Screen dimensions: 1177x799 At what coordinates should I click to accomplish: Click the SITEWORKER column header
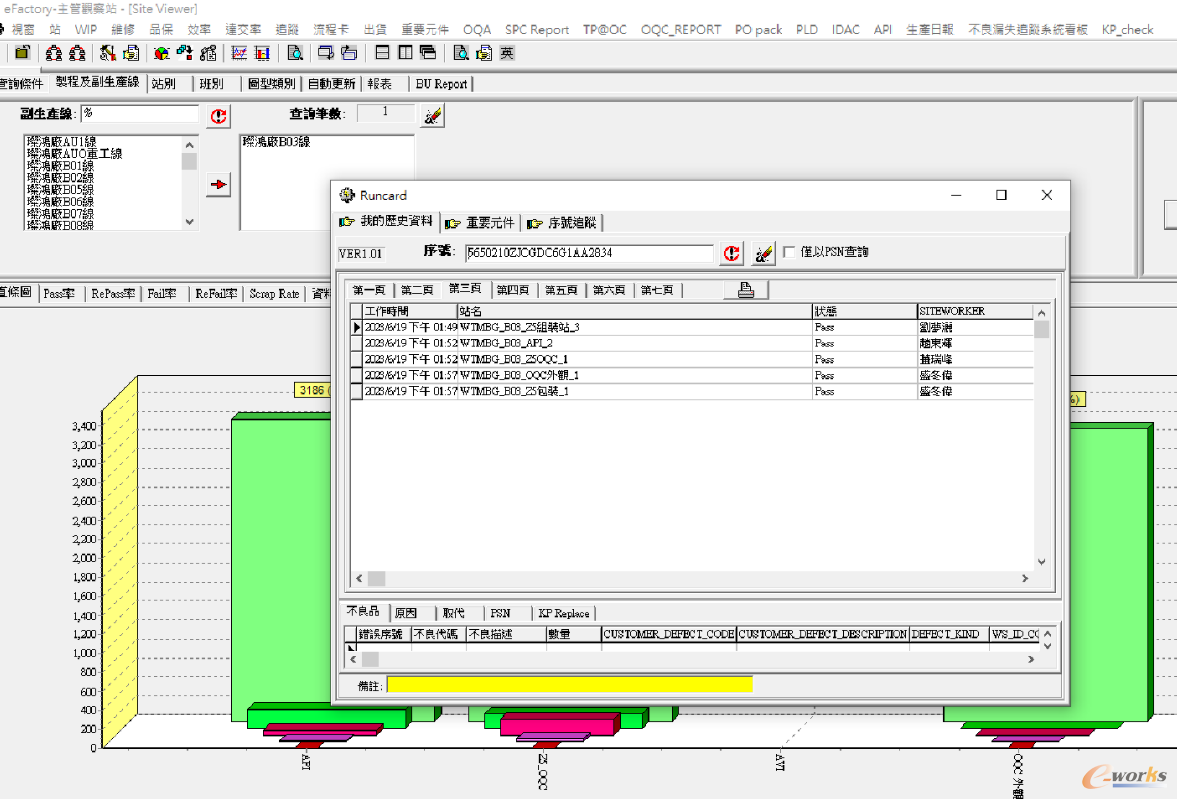pos(975,311)
